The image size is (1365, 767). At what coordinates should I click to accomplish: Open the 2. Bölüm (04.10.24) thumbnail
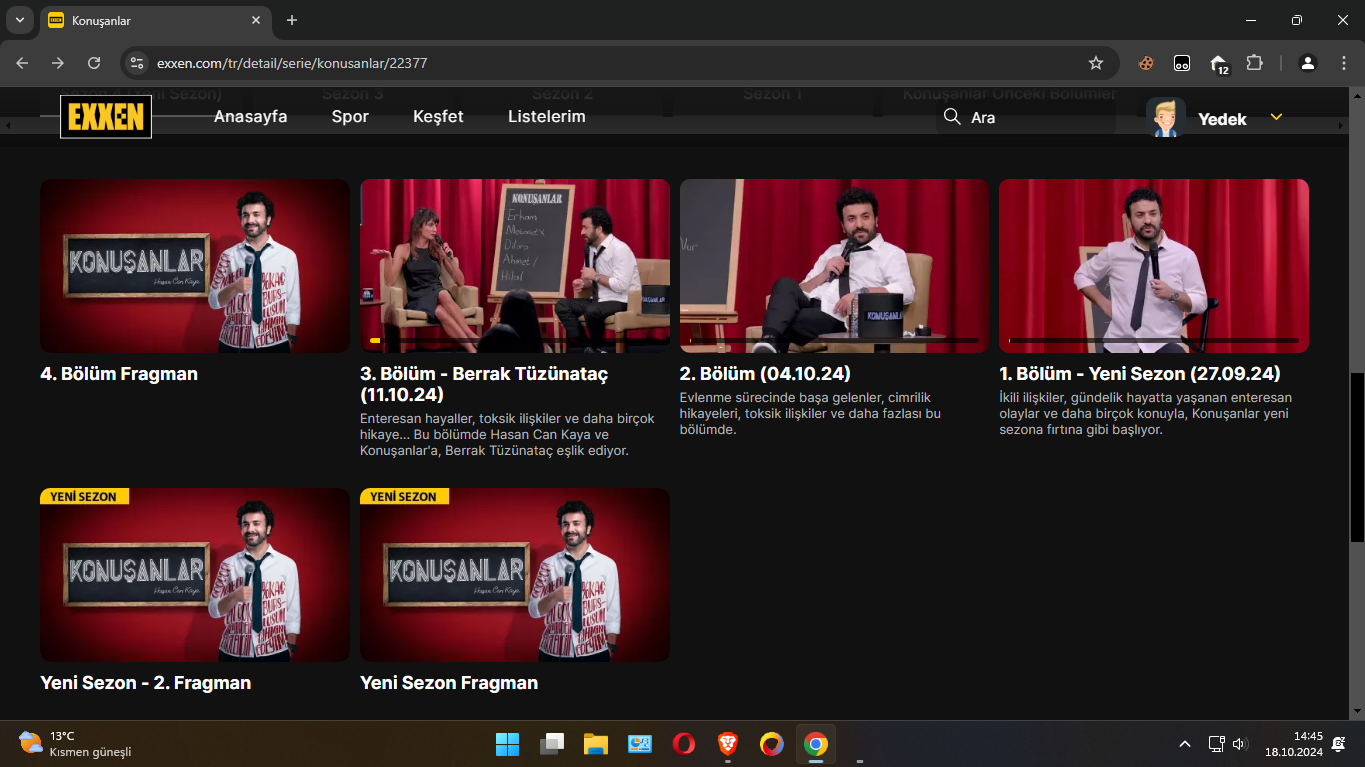point(834,266)
